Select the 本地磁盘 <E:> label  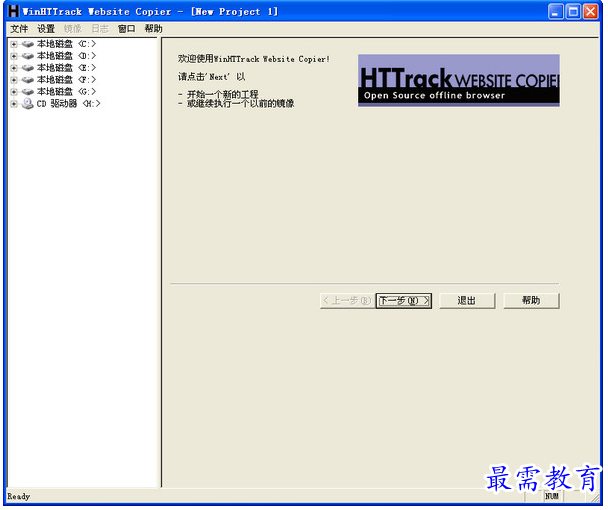66,68
